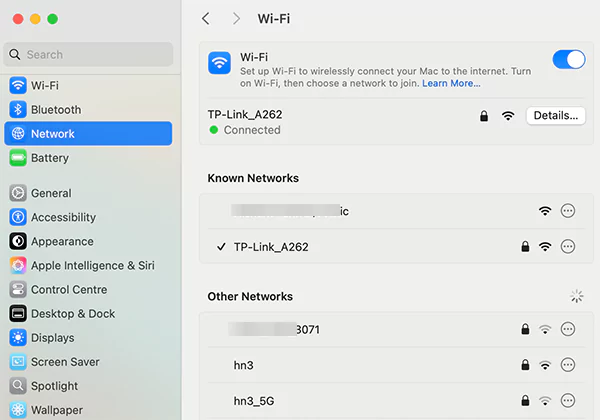Open General settings
The image size is (600, 420).
pyautogui.click(x=88, y=193)
